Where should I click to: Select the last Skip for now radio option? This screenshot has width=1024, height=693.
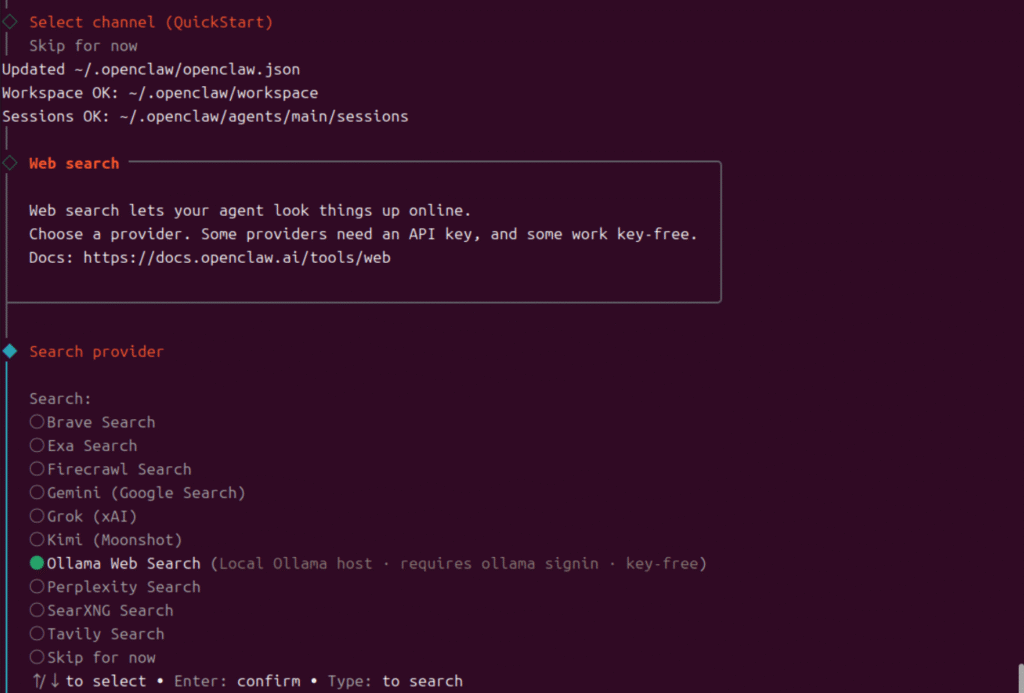[37, 658]
